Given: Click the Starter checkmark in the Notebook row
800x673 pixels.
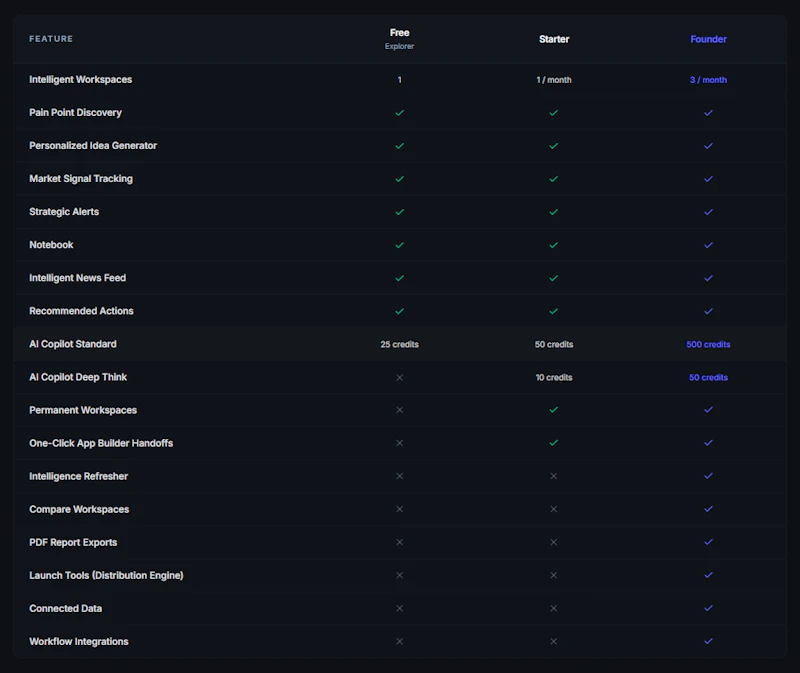Looking at the screenshot, I should coord(554,245).
